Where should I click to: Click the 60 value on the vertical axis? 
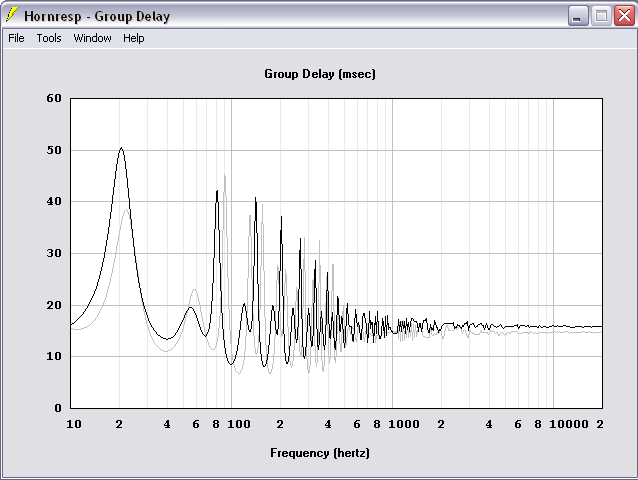54,98
